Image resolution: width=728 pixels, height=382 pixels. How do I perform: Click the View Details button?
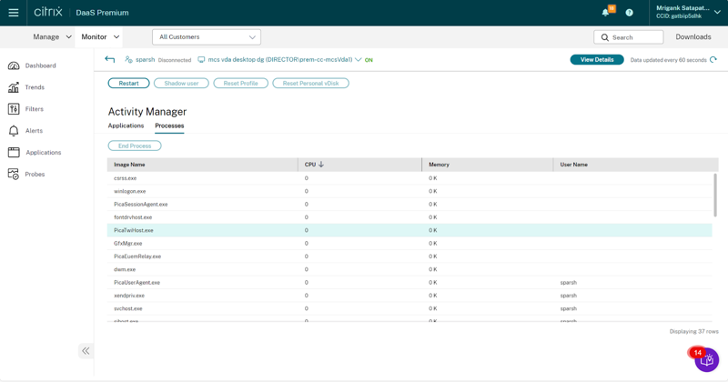point(597,59)
